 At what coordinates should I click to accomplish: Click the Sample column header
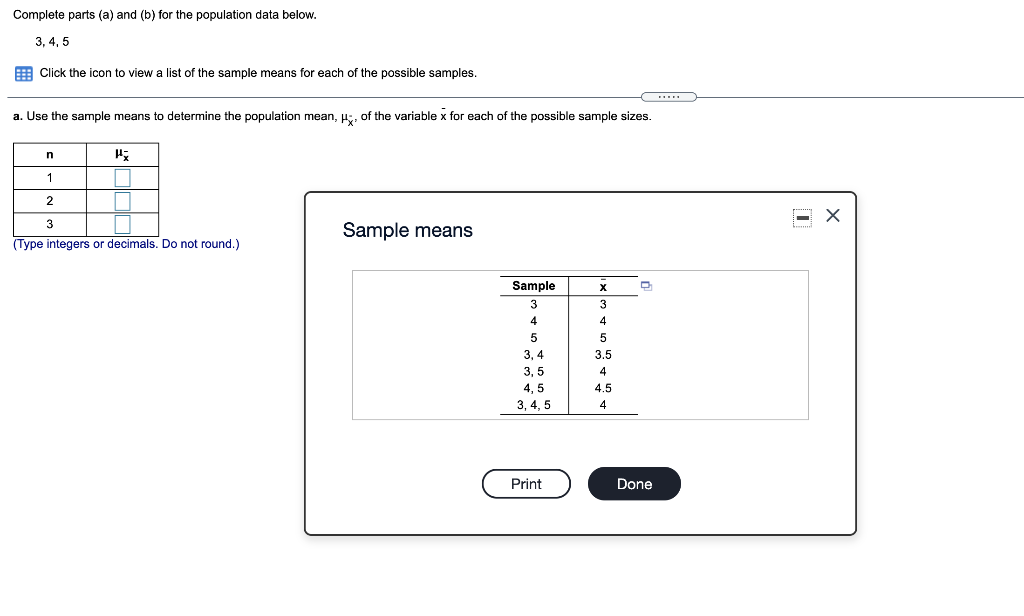coord(533,286)
